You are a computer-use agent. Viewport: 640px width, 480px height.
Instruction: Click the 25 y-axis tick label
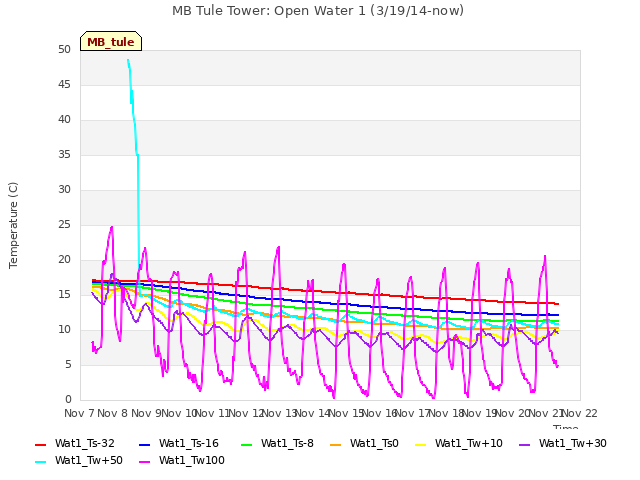click(x=64, y=225)
